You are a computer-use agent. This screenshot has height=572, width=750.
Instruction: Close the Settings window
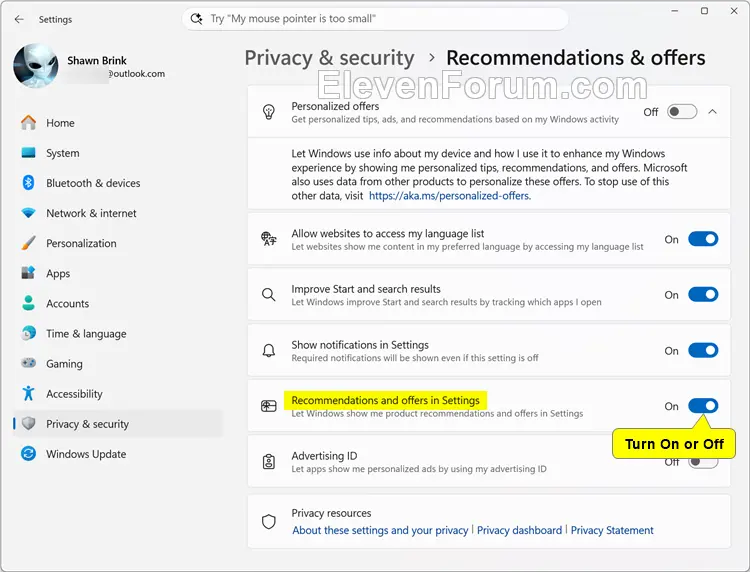(734, 11)
